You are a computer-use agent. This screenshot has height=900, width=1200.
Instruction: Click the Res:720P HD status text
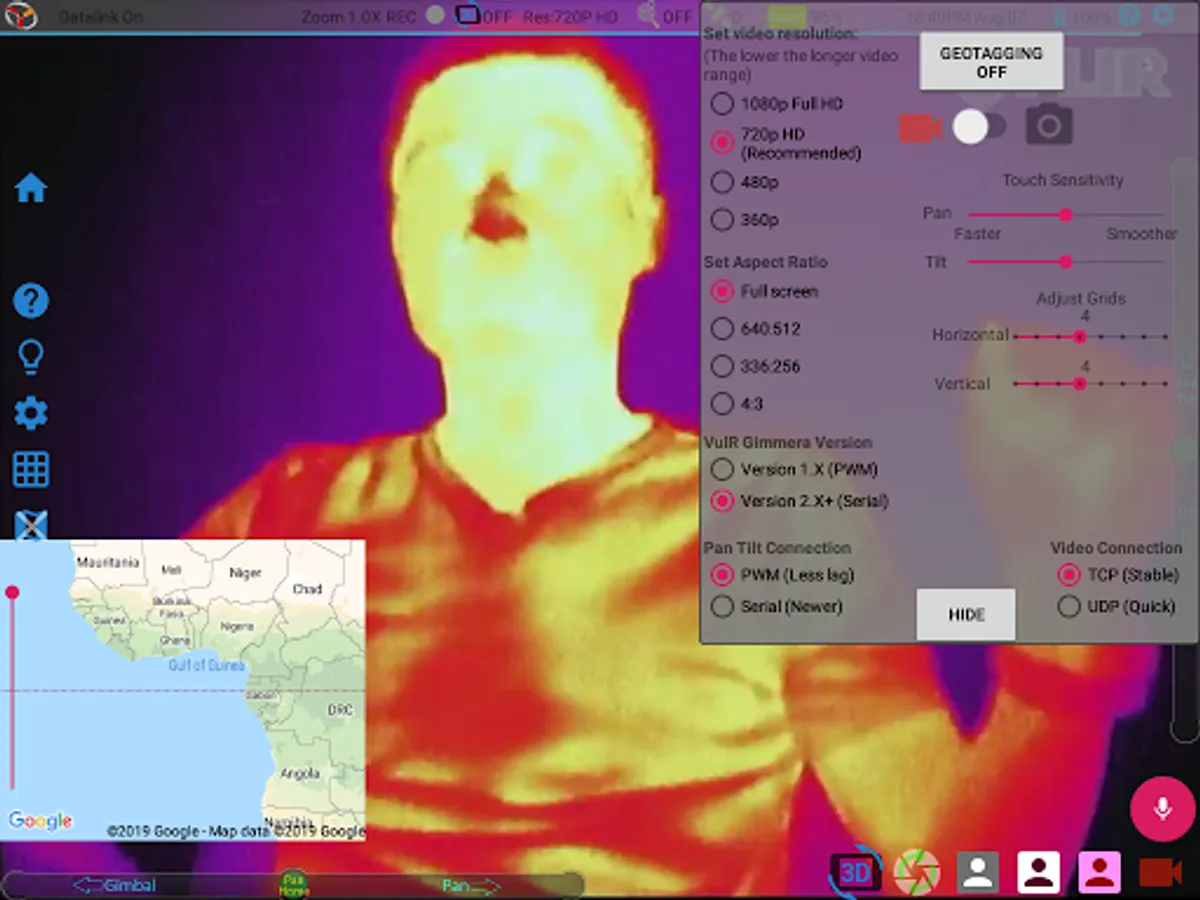click(570, 17)
